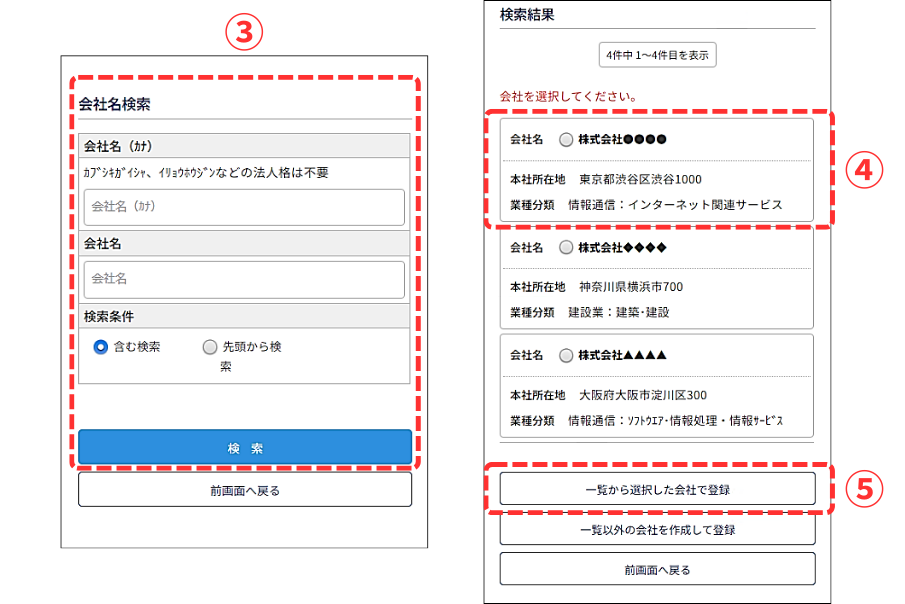Viewport: 905px width, 604px height.
Task: Choose the 先頭から検索 radio option
Action: [209, 347]
